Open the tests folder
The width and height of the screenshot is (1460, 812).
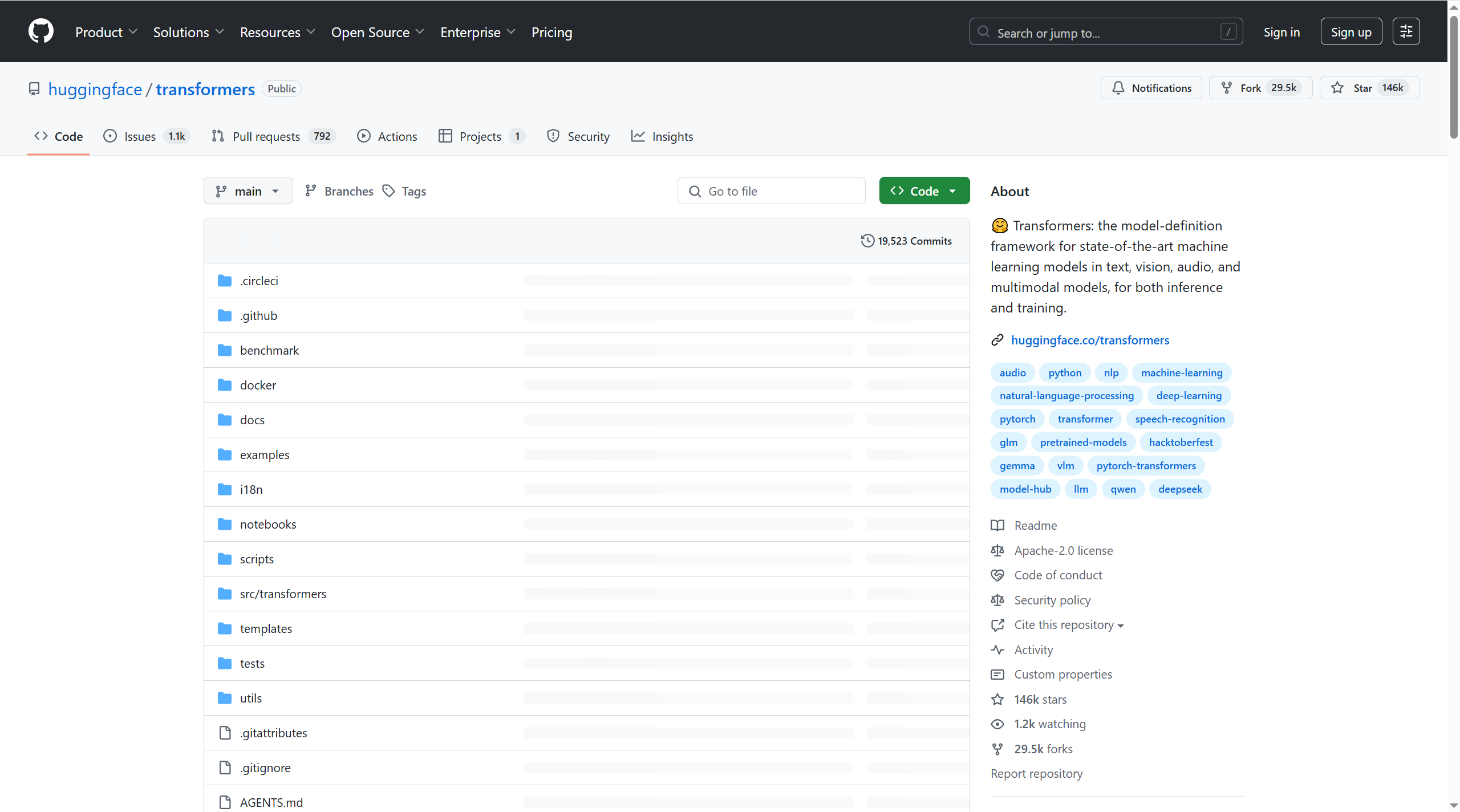(252, 663)
